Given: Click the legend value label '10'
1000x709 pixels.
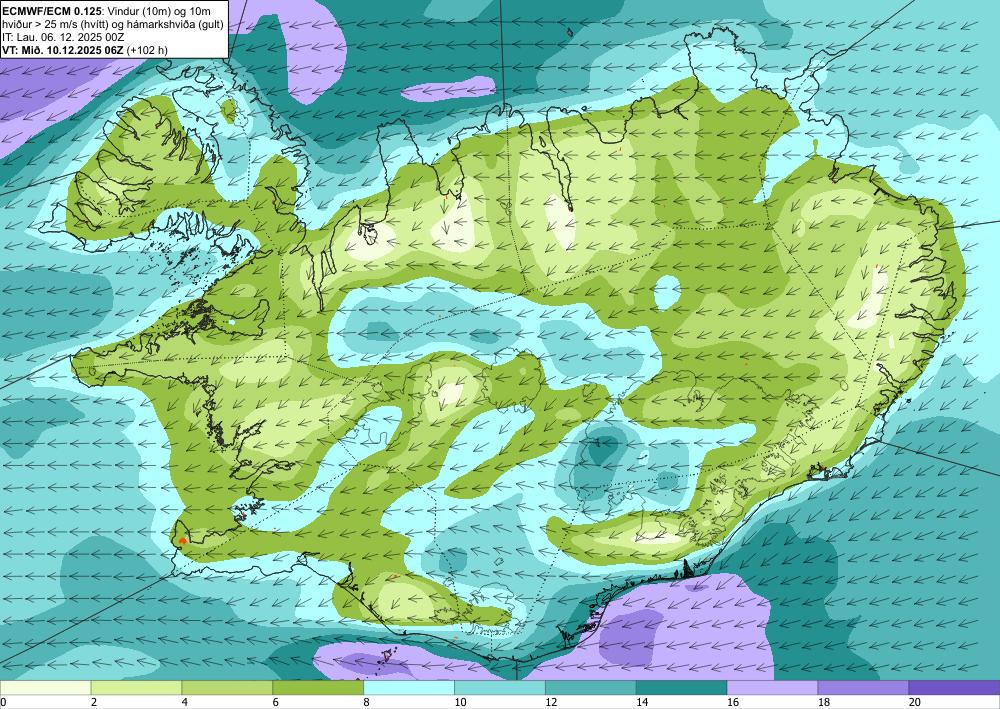Looking at the screenshot, I should pos(460,703).
